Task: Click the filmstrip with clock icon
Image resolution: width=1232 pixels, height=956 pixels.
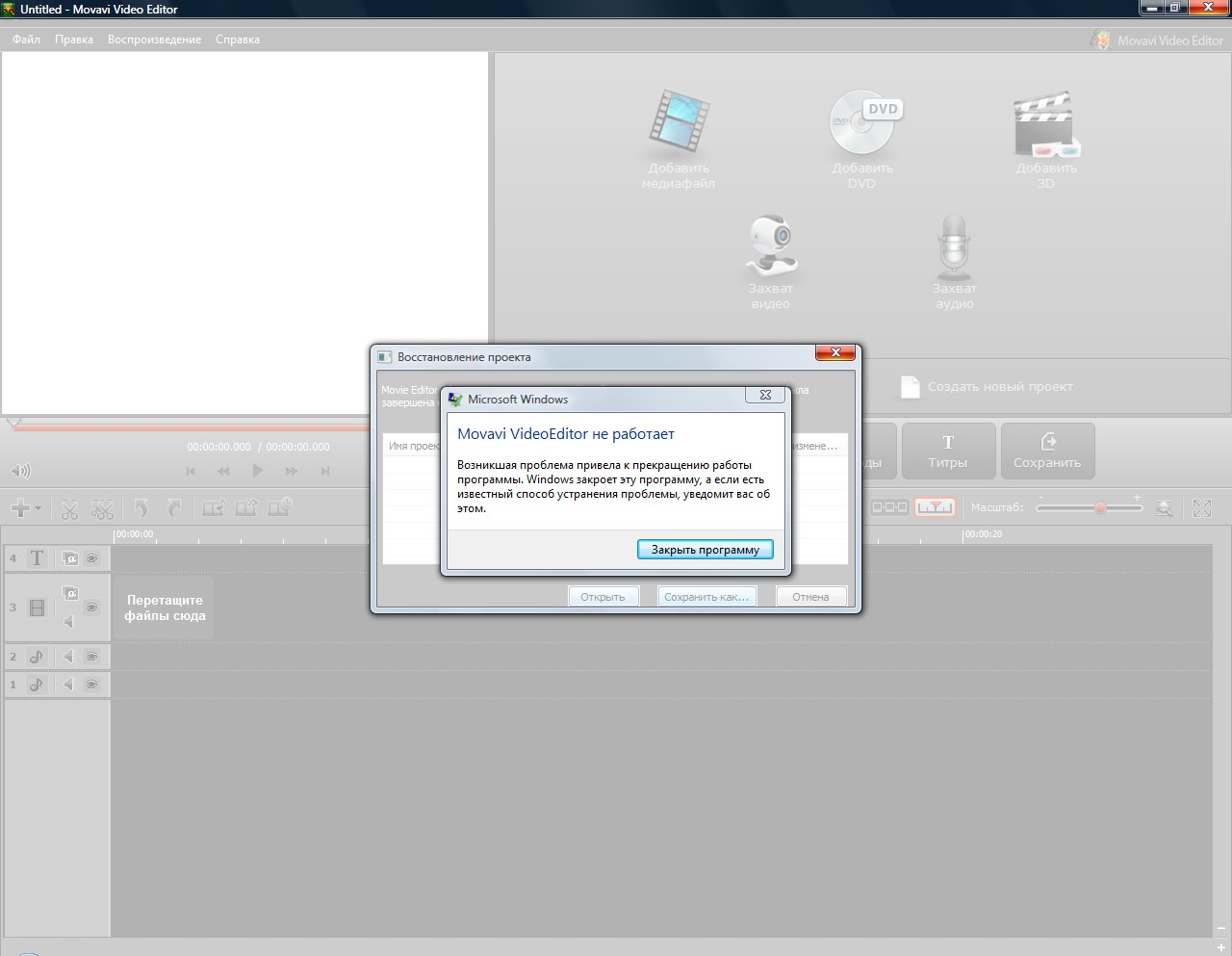Action: (280, 507)
